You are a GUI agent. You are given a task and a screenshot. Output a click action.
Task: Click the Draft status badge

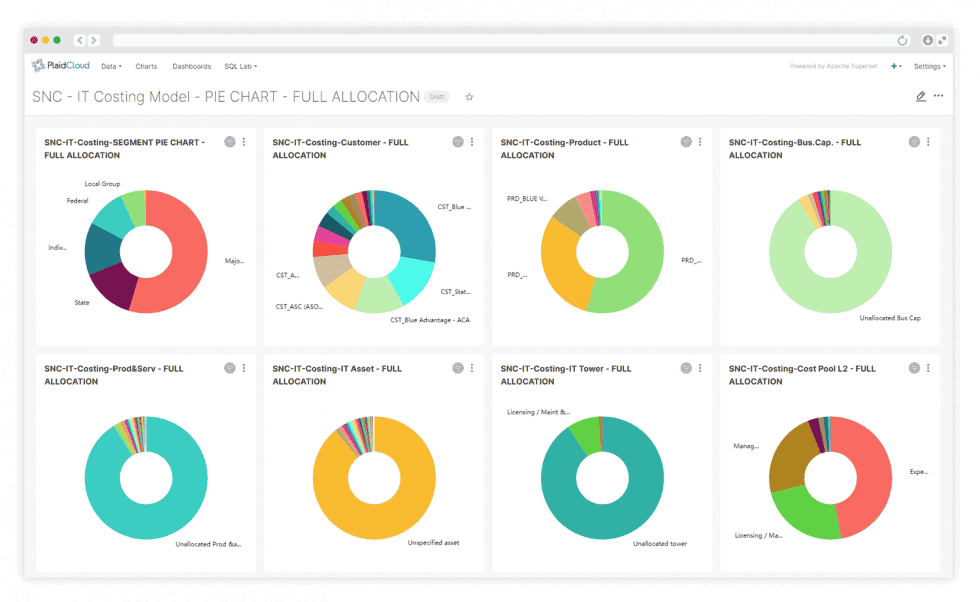(x=436, y=97)
